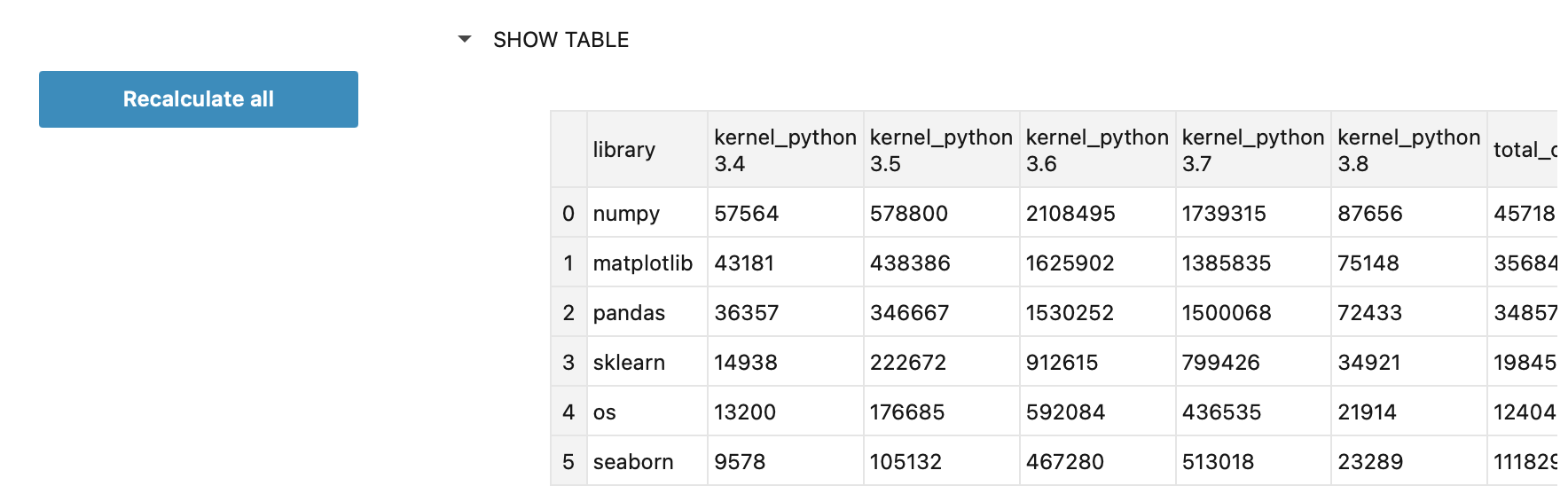
Task: Click the sklearn library cell
Action: pos(629,363)
